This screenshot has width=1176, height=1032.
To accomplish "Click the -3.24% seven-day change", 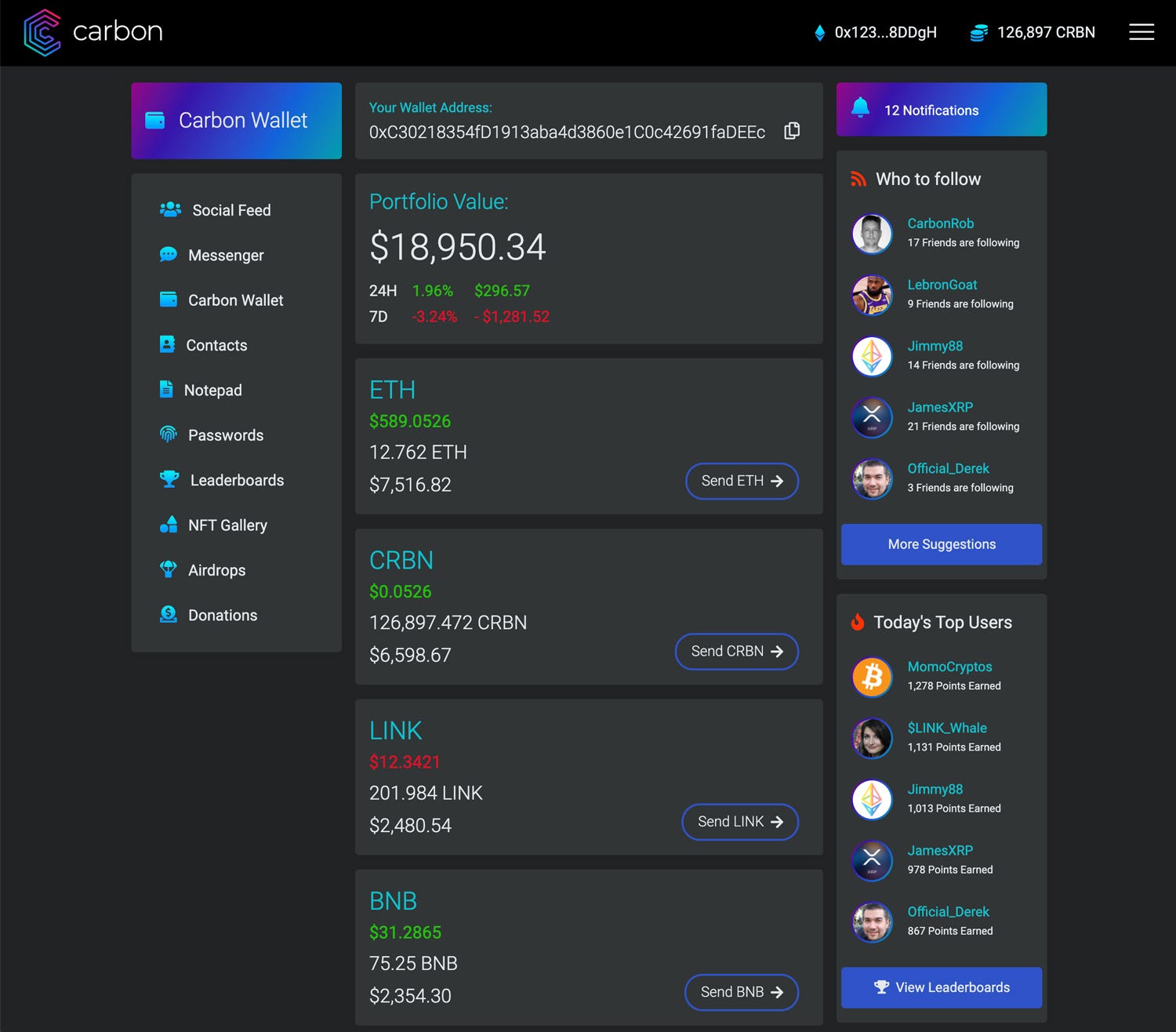I will click(434, 317).
